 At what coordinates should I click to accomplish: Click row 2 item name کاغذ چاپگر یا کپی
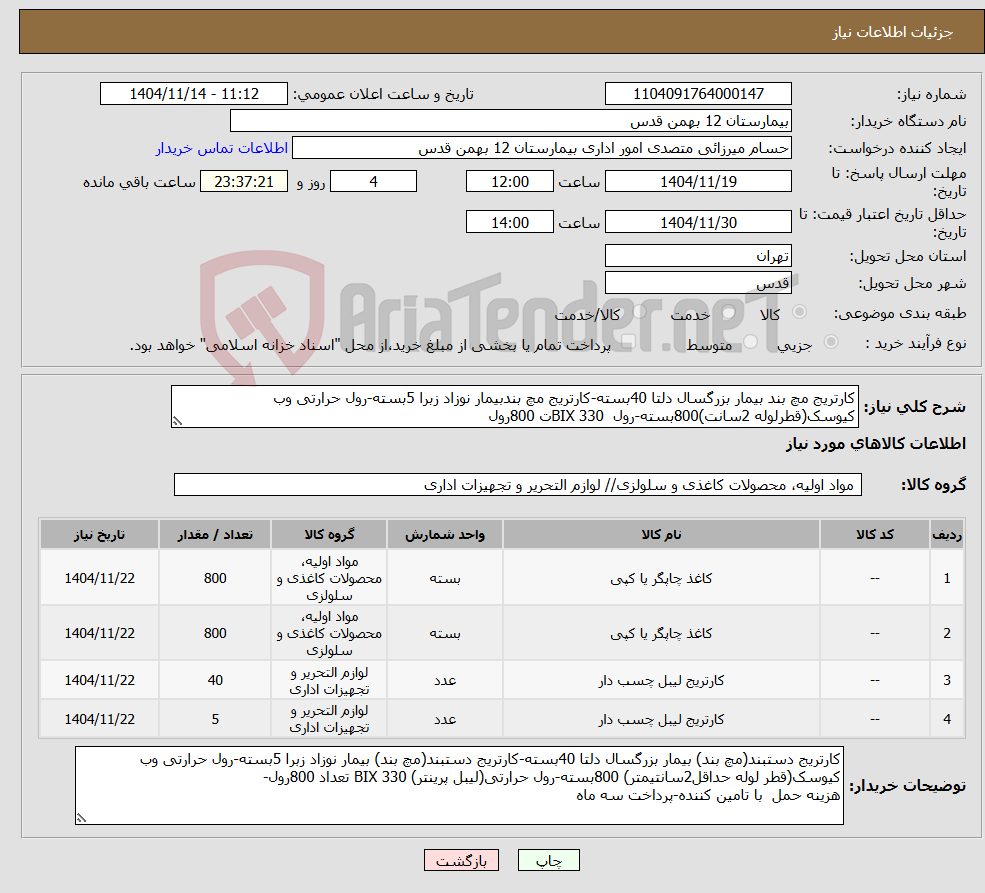(661, 634)
